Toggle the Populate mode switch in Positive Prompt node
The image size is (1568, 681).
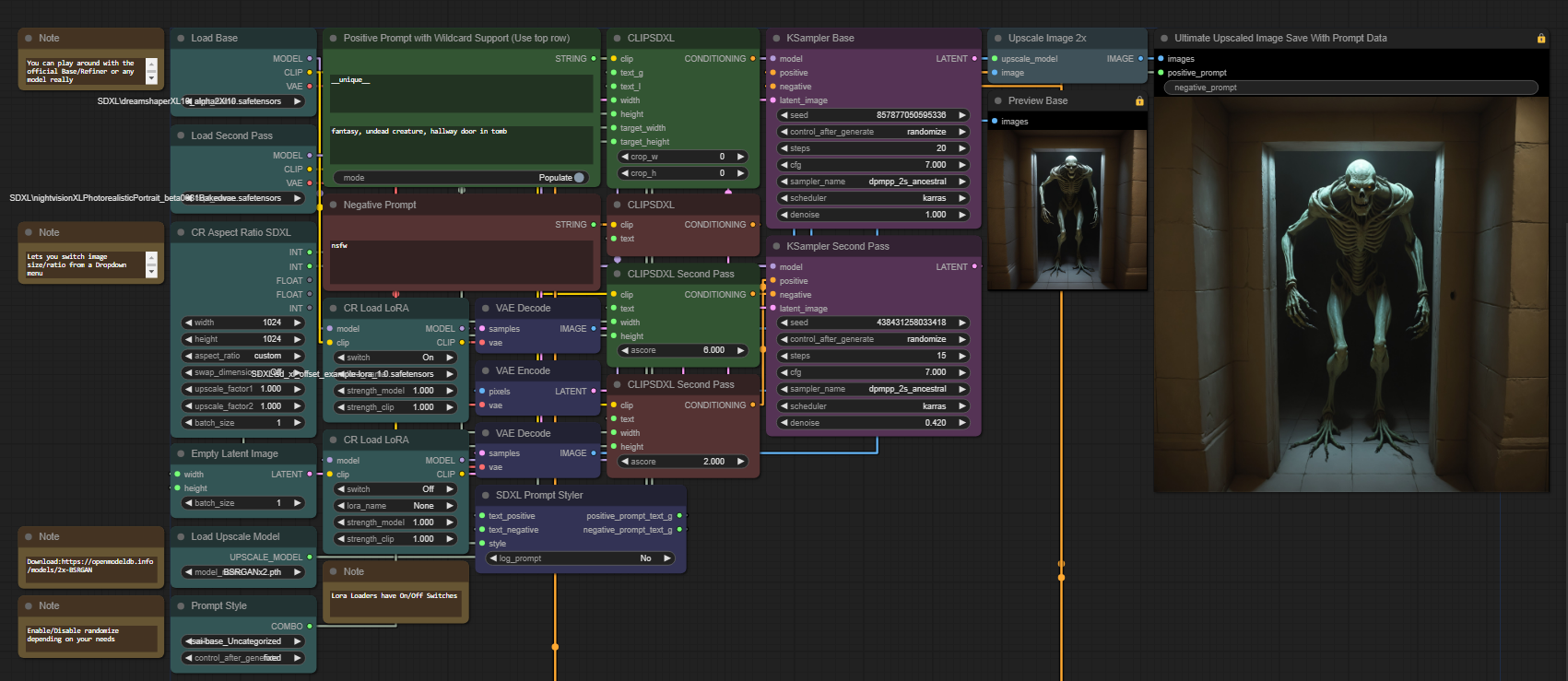[x=579, y=178]
